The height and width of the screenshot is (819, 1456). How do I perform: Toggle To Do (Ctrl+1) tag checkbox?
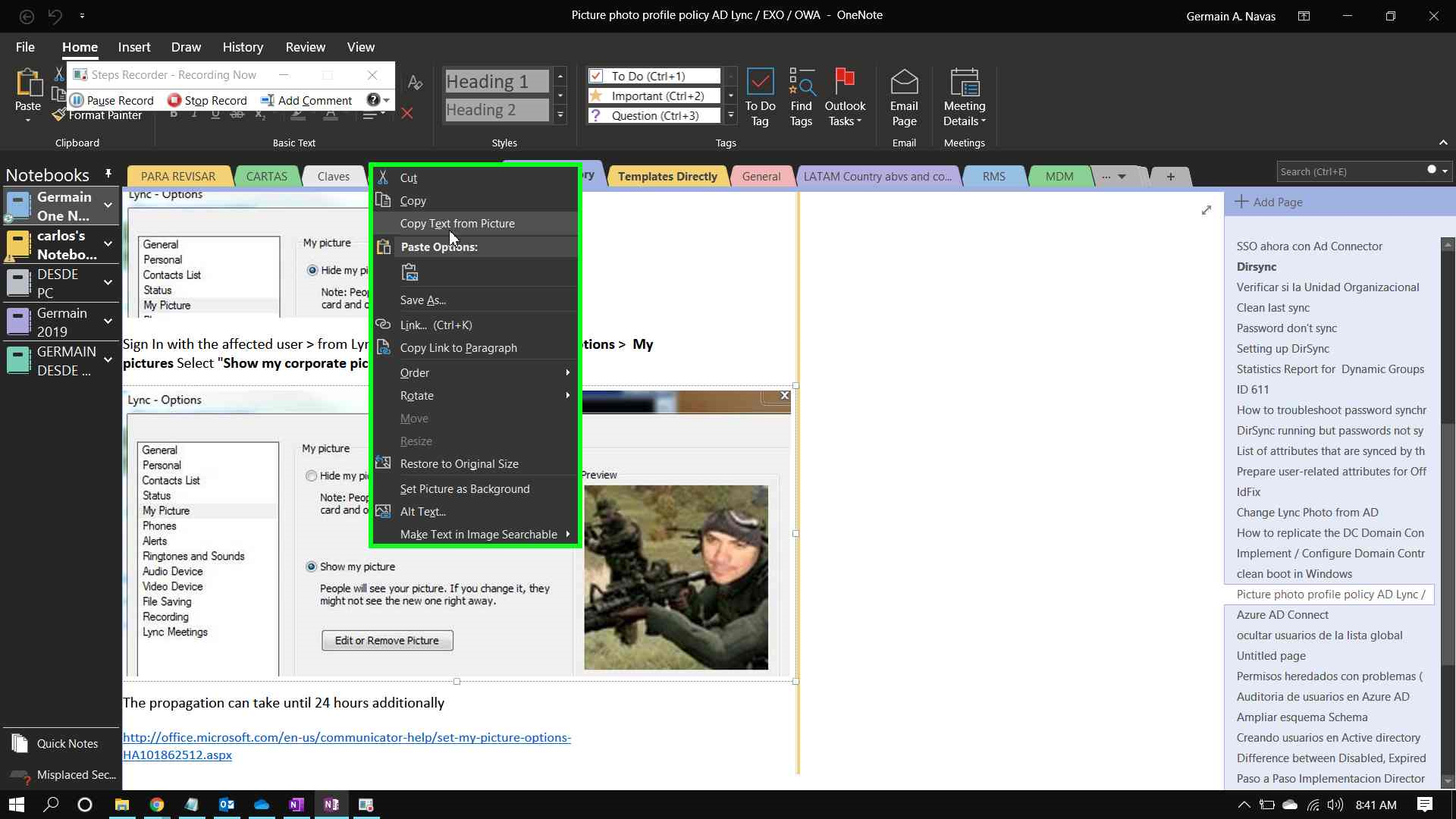tap(596, 76)
